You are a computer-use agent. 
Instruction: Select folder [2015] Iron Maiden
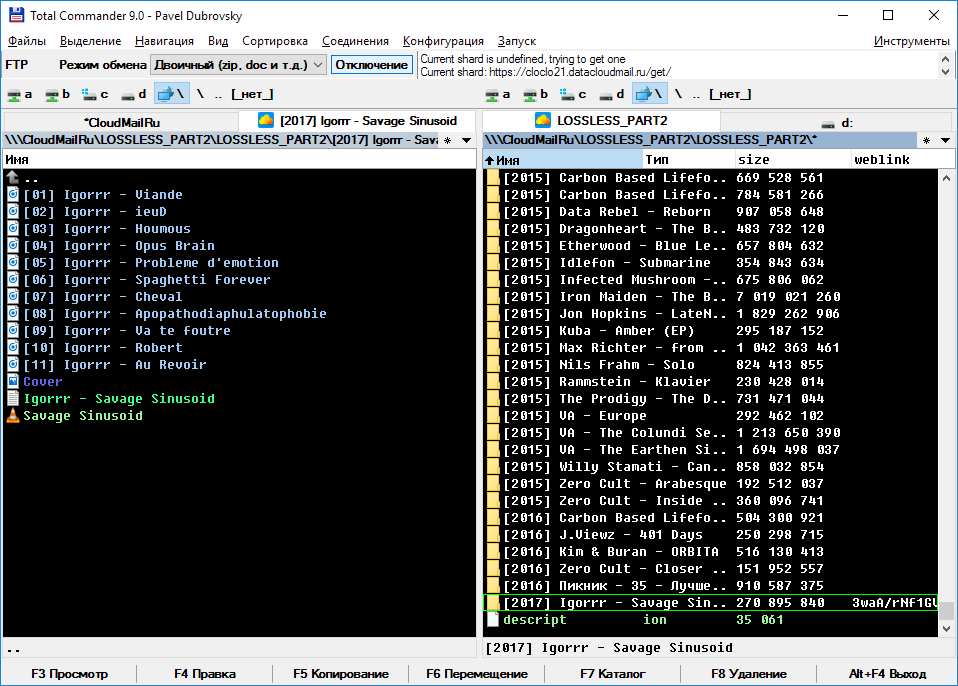tap(711, 296)
